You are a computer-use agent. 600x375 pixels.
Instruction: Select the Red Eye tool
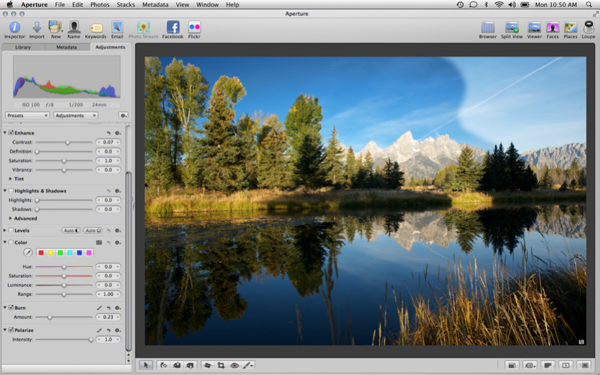pyautogui.click(x=235, y=365)
